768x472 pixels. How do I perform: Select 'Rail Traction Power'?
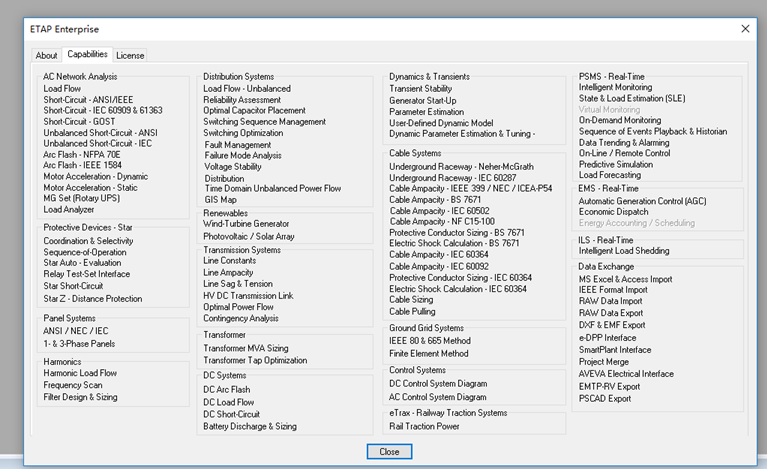[x=424, y=426]
